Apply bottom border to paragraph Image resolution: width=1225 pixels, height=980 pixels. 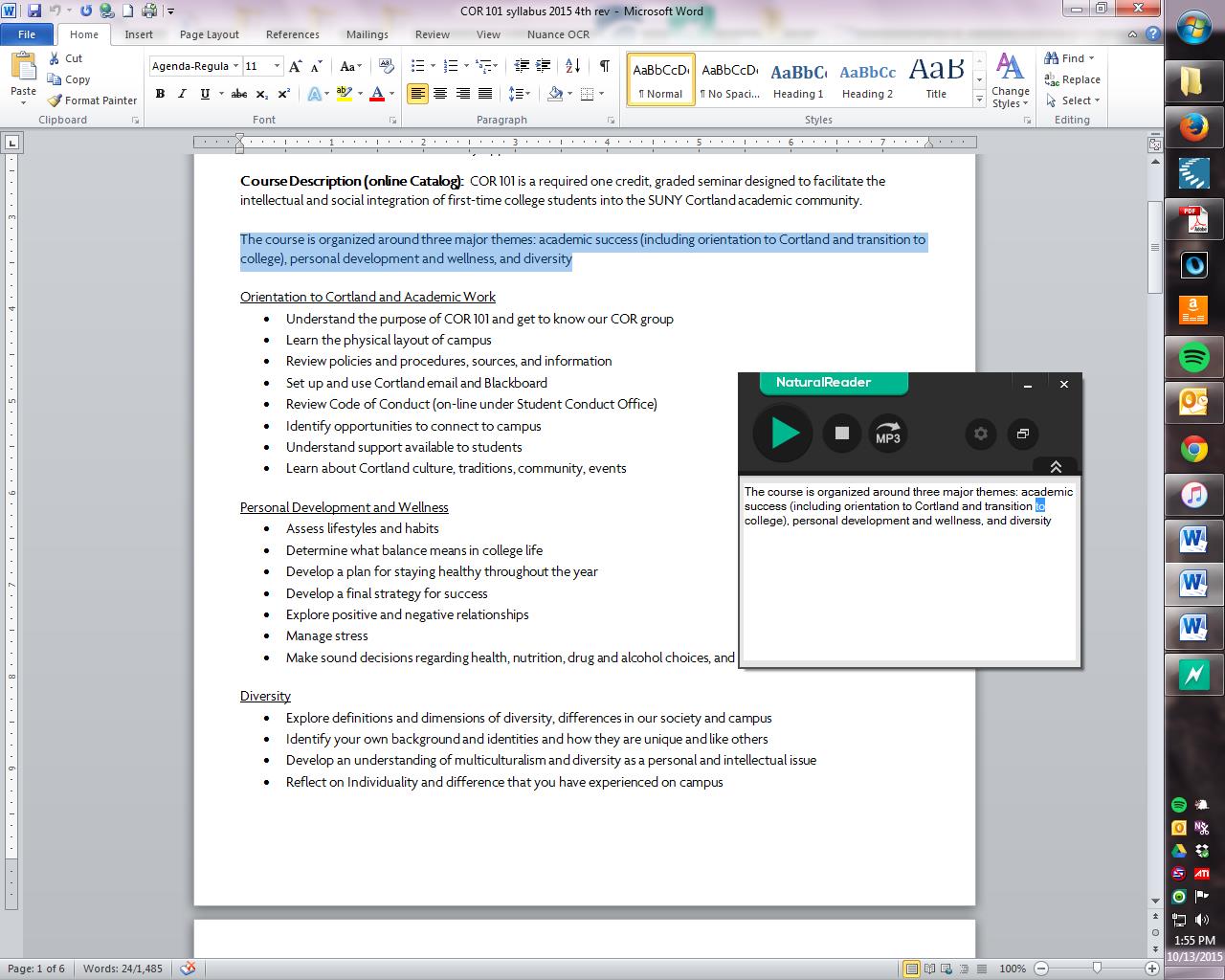587,94
